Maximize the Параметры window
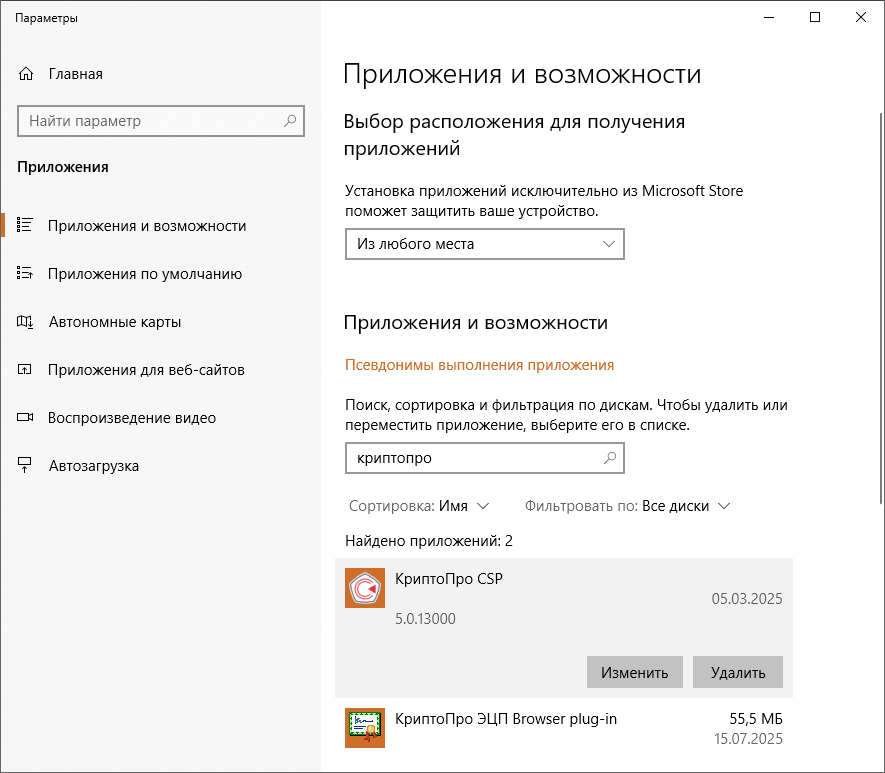This screenshot has width=885, height=773. tap(815, 17)
